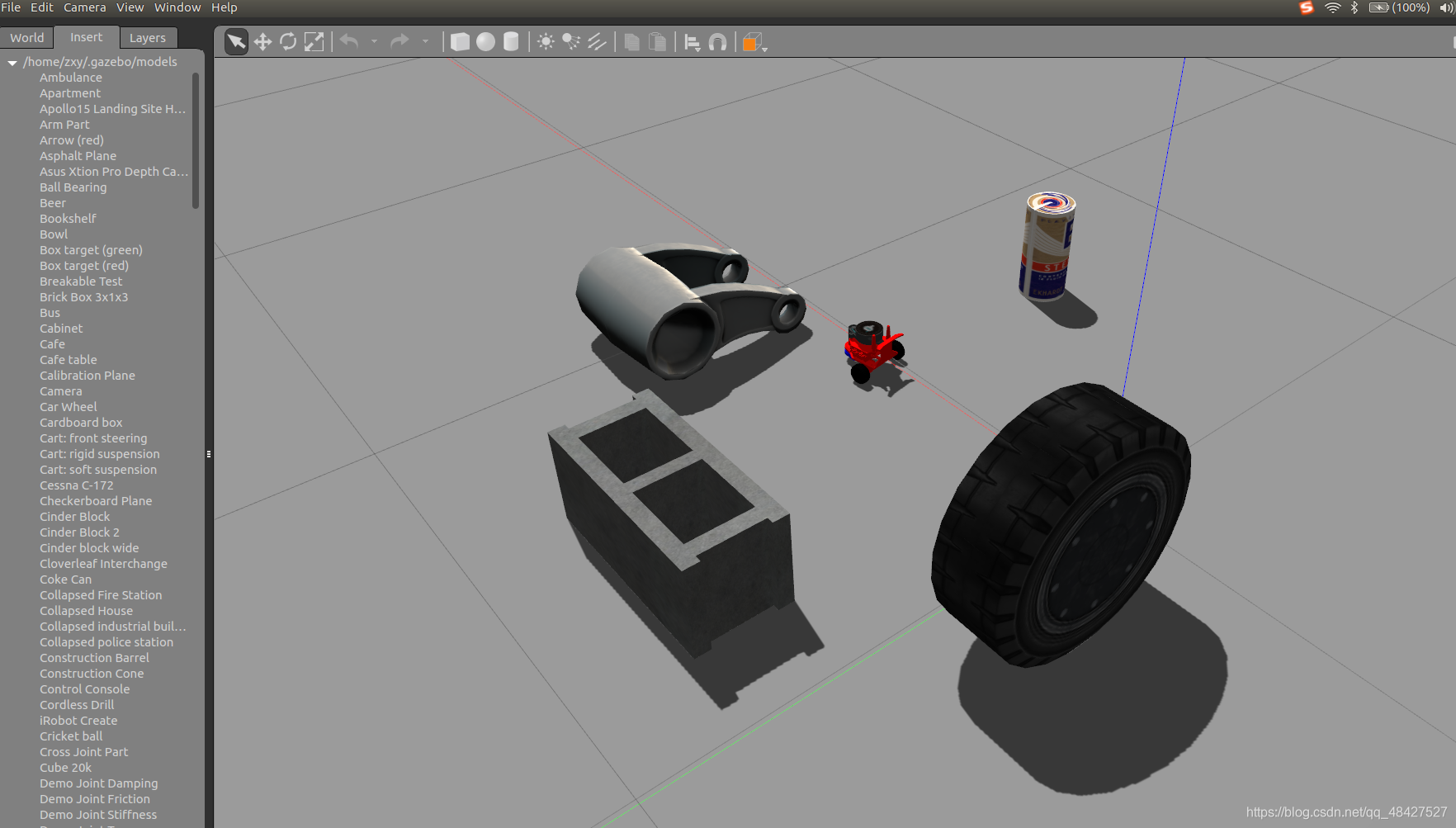Open the orange cube view angle selector
The width and height of the screenshot is (1456, 828).
click(754, 43)
